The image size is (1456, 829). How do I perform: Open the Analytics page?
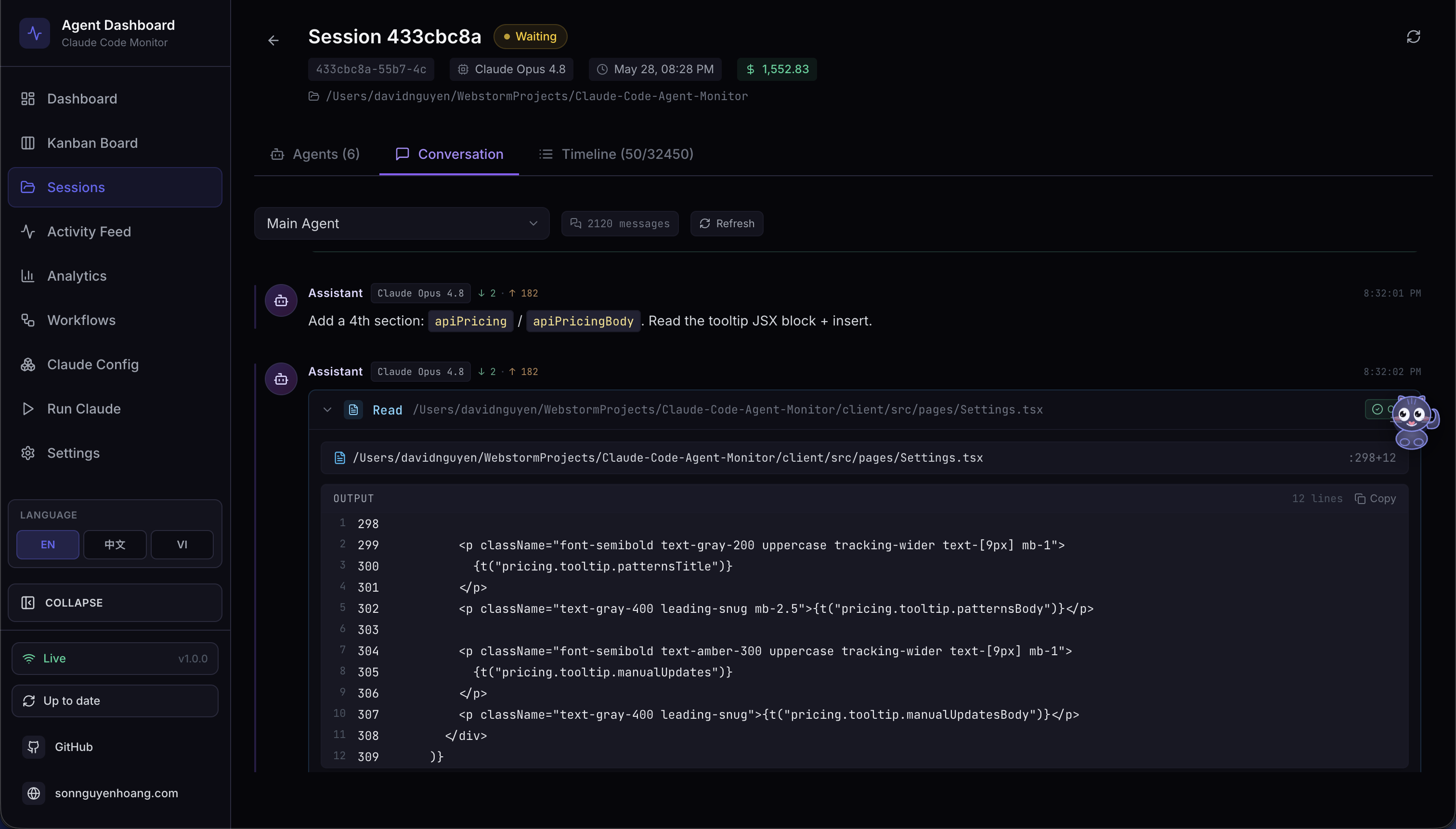pyautogui.click(x=115, y=275)
